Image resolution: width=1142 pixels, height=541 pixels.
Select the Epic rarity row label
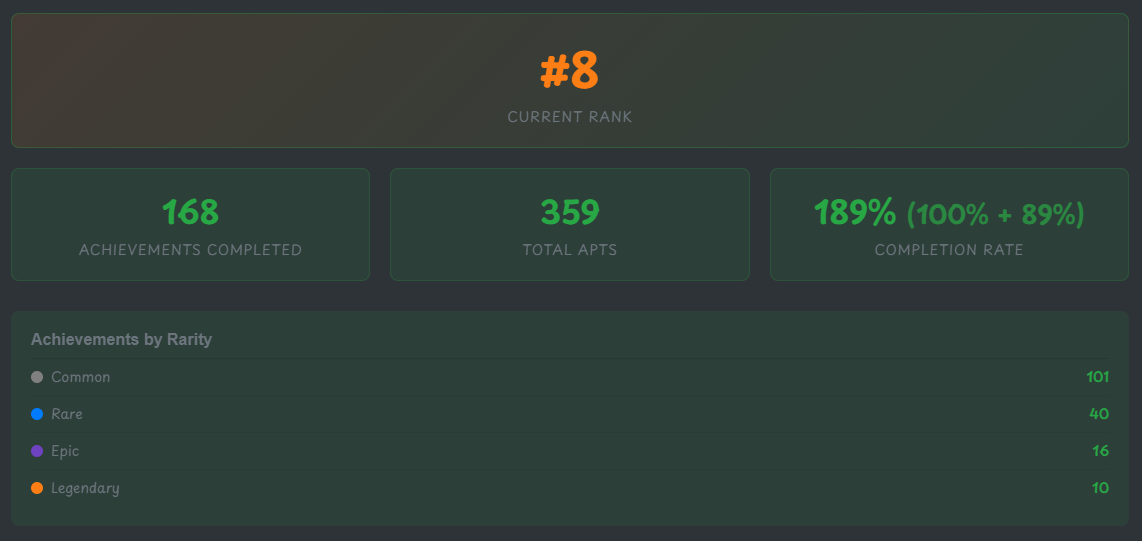[x=65, y=451]
